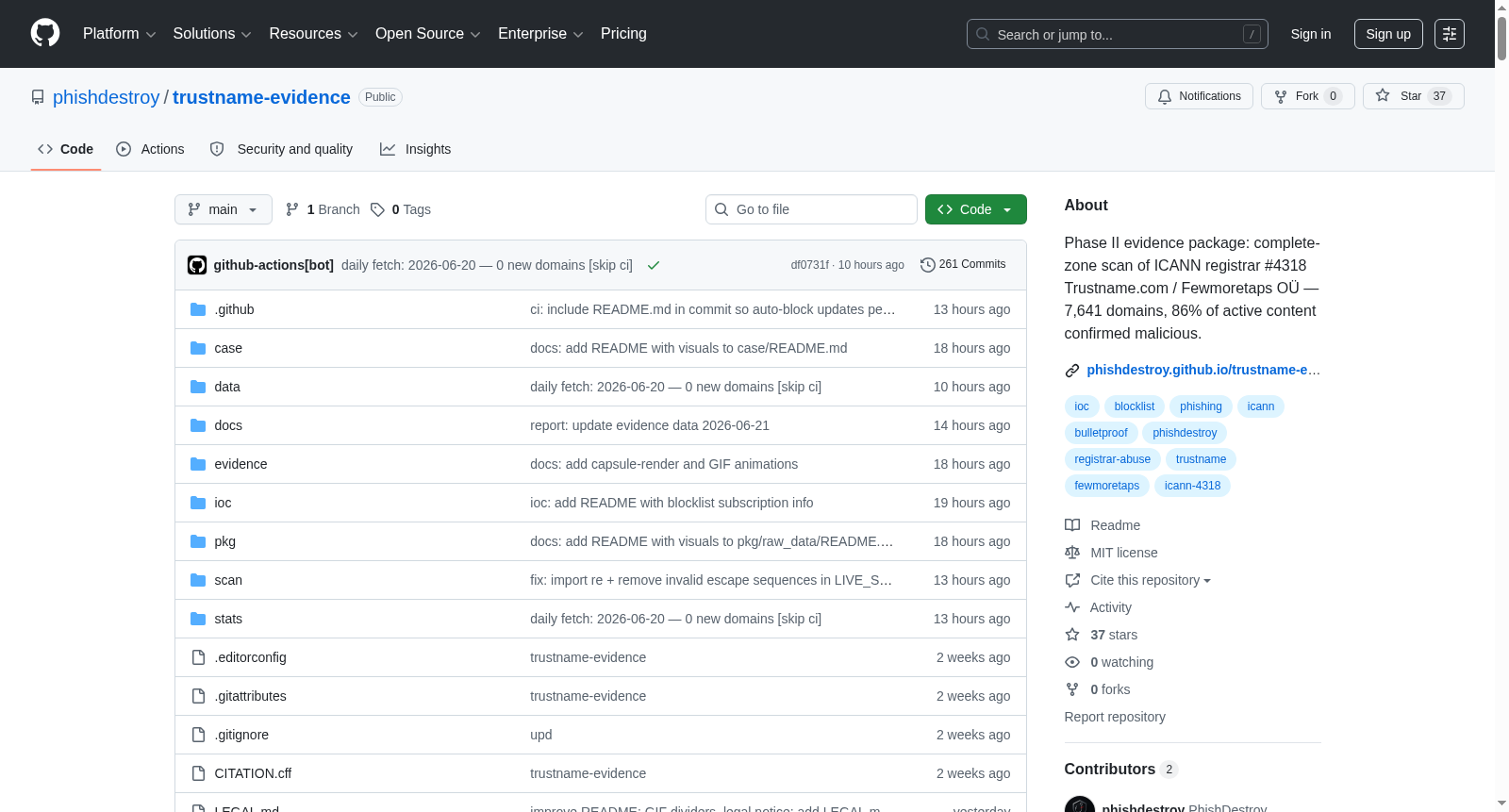Open the phishdestroy.github.io website link

(x=1203, y=370)
